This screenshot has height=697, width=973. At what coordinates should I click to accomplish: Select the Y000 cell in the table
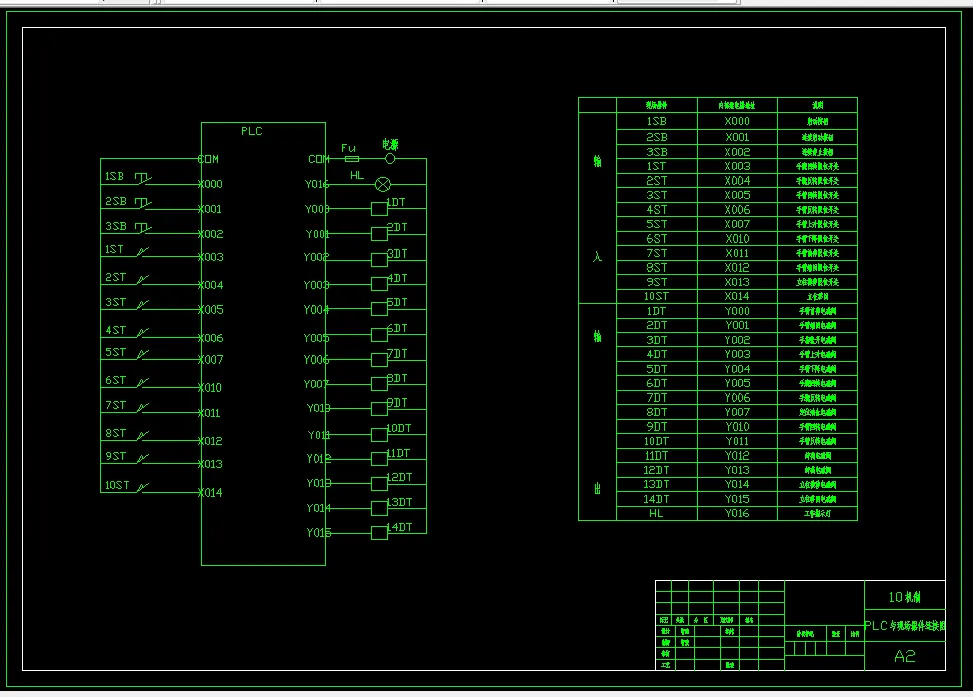click(737, 311)
